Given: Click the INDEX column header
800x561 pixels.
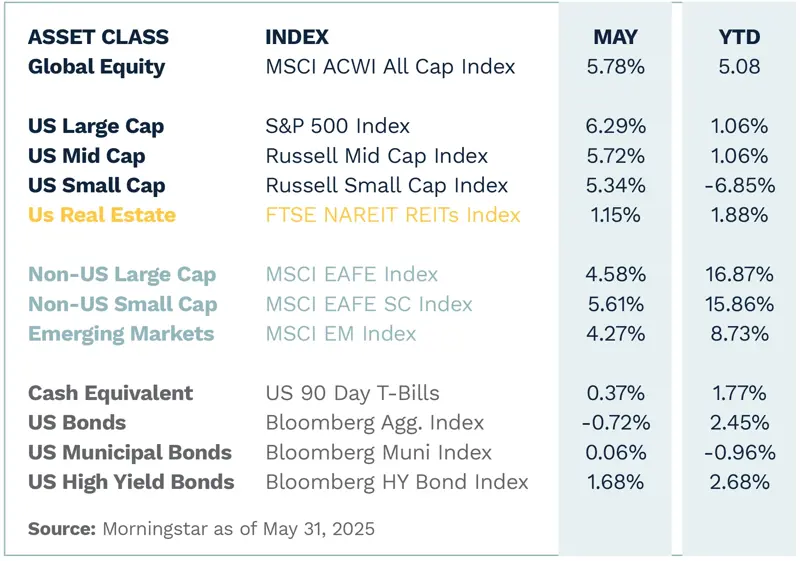Looking at the screenshot, I should (x=297, y=38).
